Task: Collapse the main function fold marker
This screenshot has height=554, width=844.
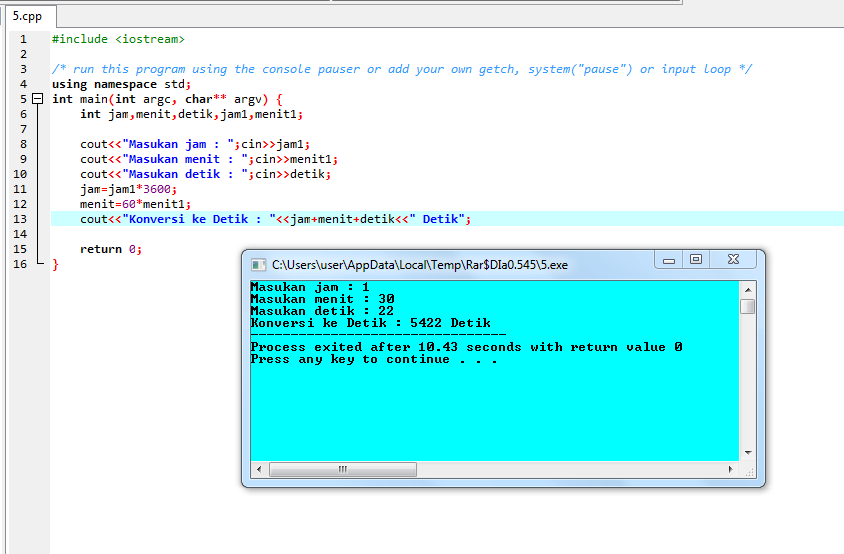Action: [x=37, y=99]
